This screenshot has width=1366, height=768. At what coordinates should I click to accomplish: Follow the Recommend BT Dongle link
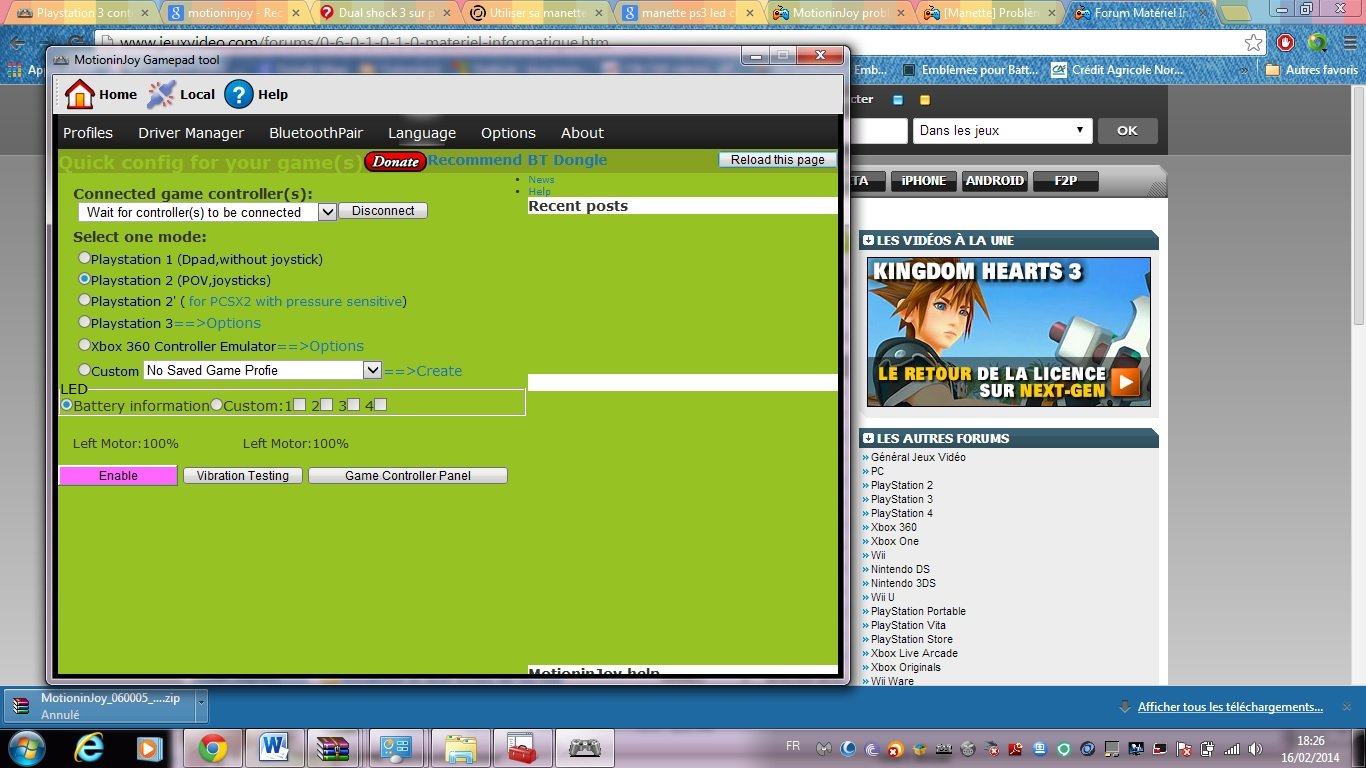pyautogui.click(x=518, y=160)
